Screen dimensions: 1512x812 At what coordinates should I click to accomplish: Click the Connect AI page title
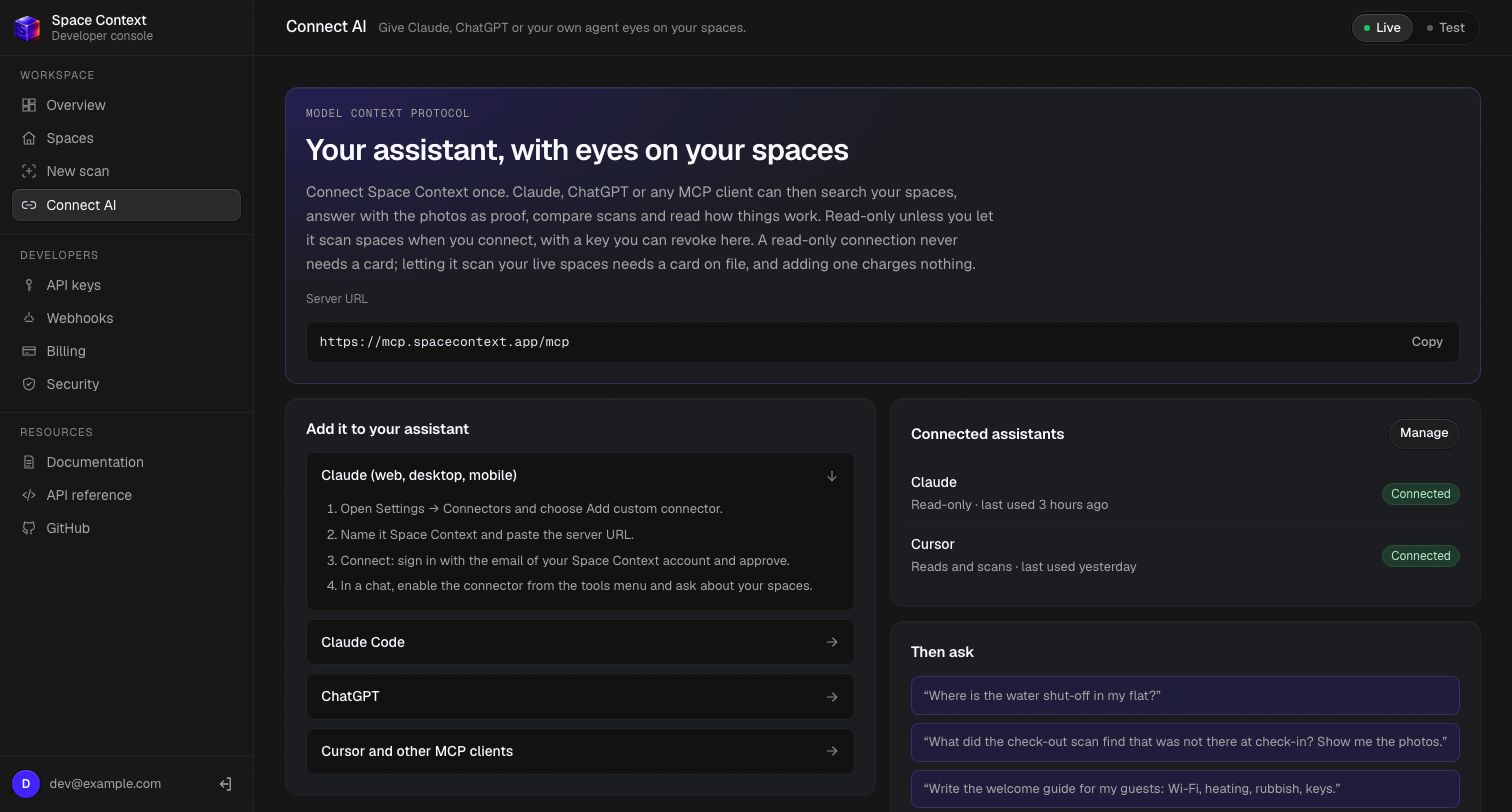(x=326, y=27)
